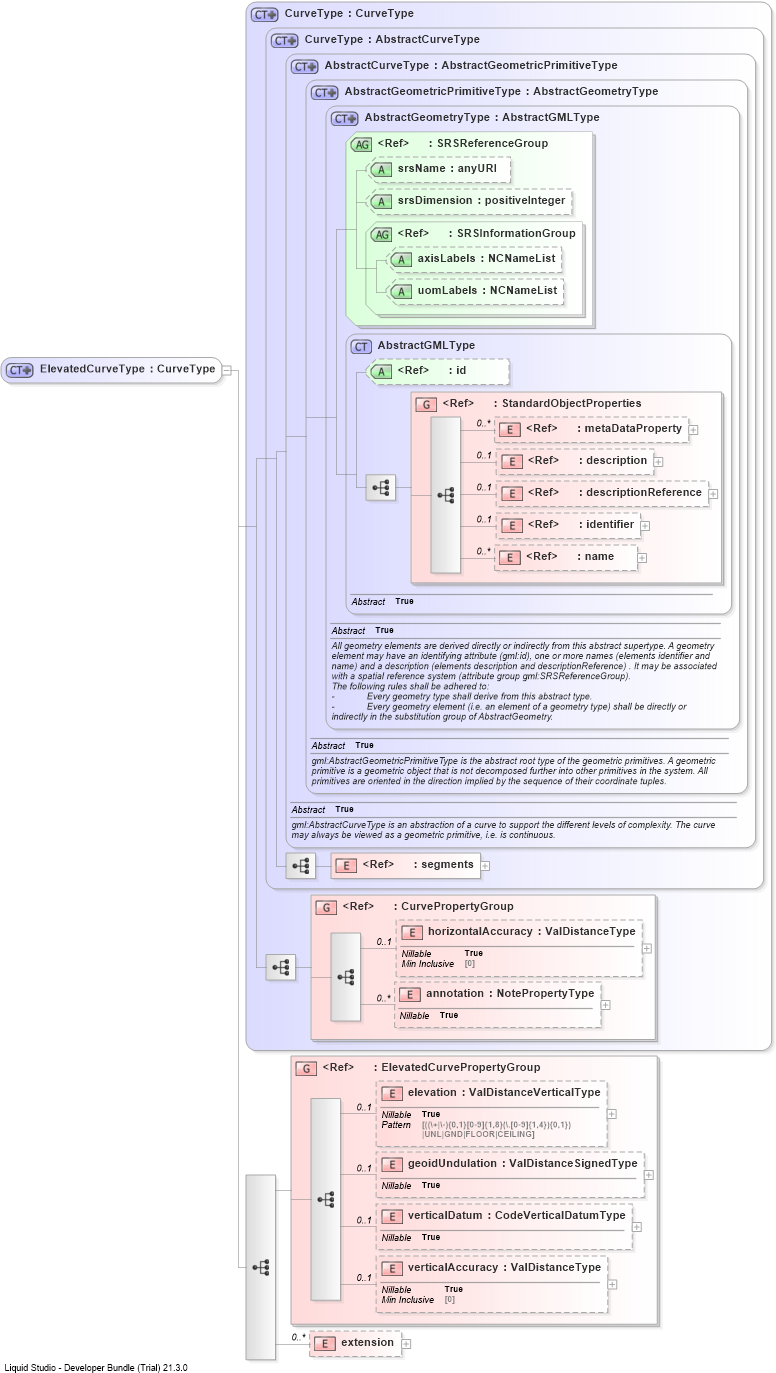Click the sequence compositor inside CurvePropertyGroup
The width and height of the screenshot is (776, 1373).
[346, 976]
